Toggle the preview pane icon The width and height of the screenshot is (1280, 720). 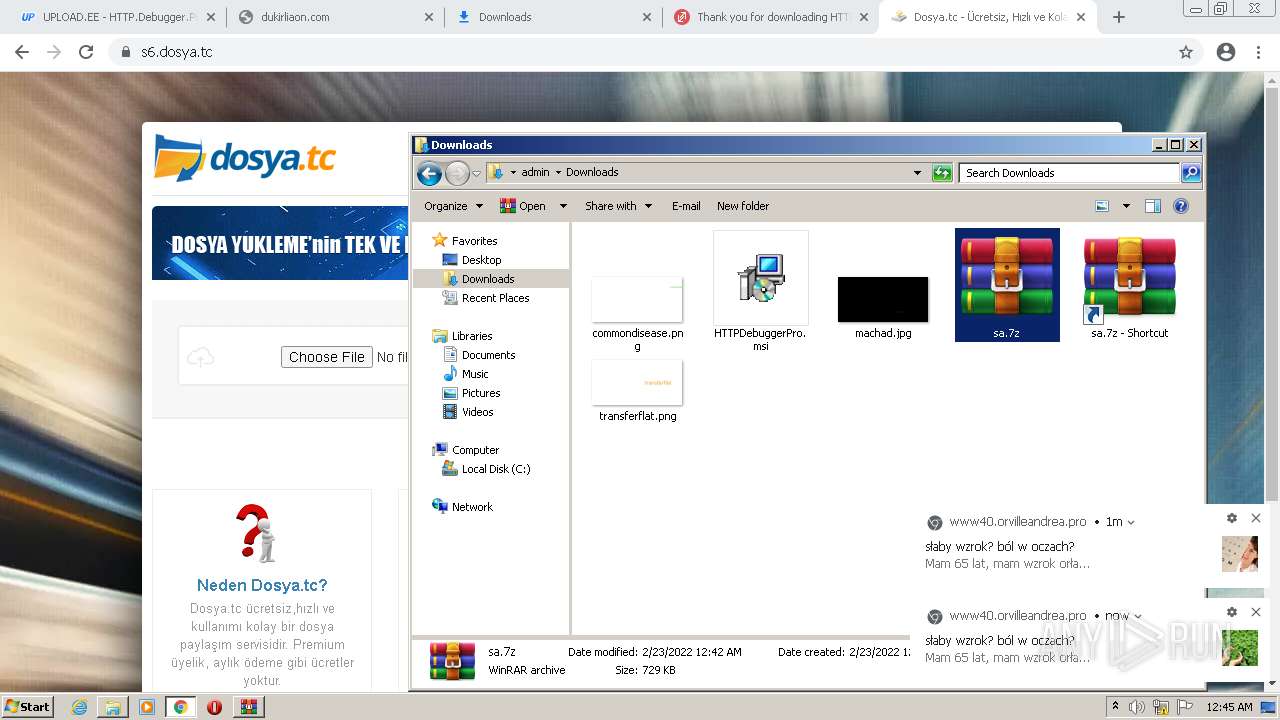[x=1152, y=206]
